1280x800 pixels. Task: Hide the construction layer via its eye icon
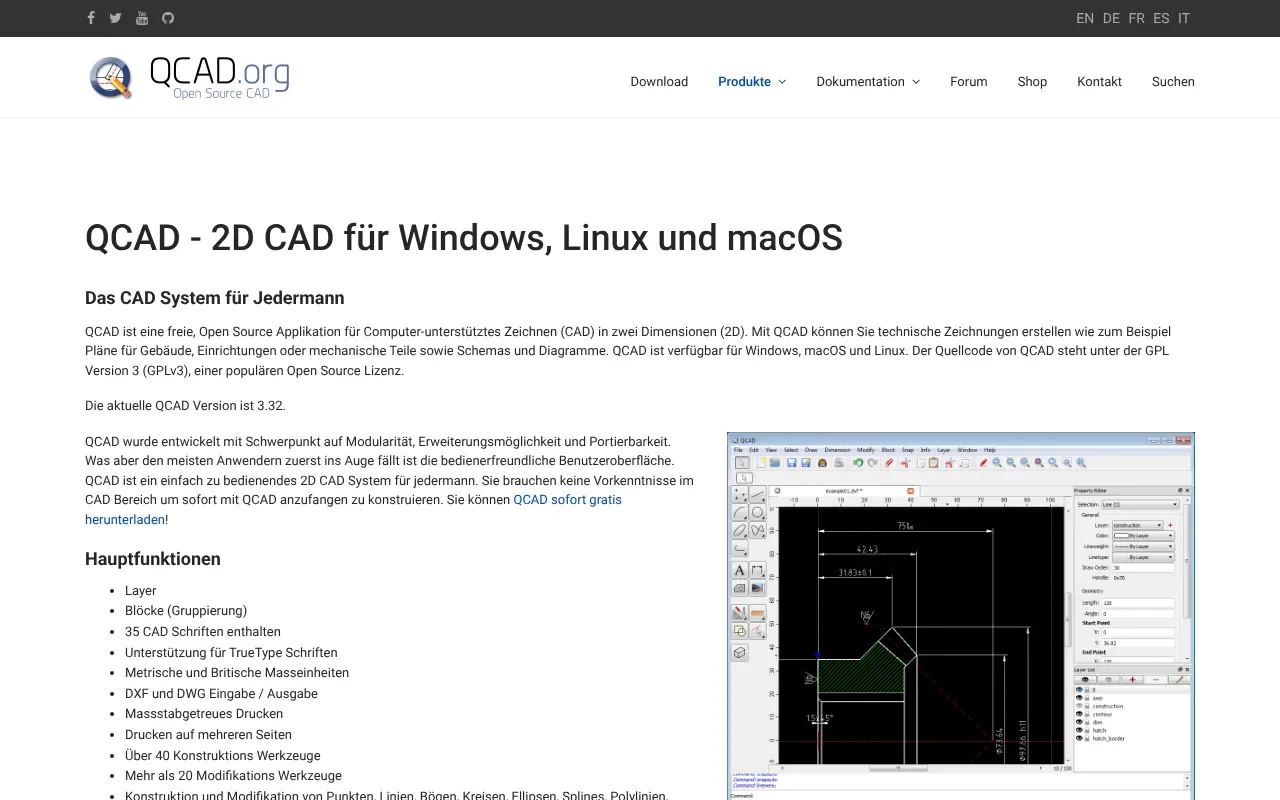point(1079,706)
